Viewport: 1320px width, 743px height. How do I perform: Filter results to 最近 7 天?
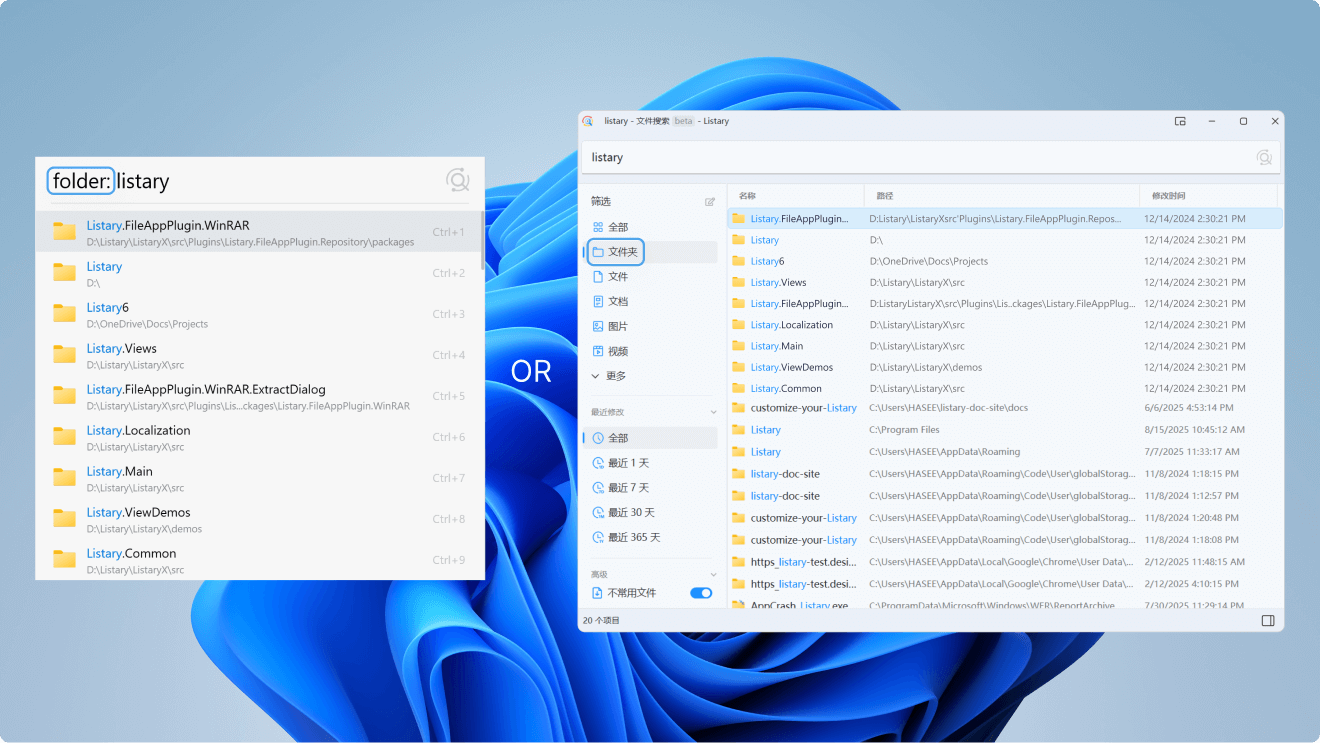click(650, 488)
